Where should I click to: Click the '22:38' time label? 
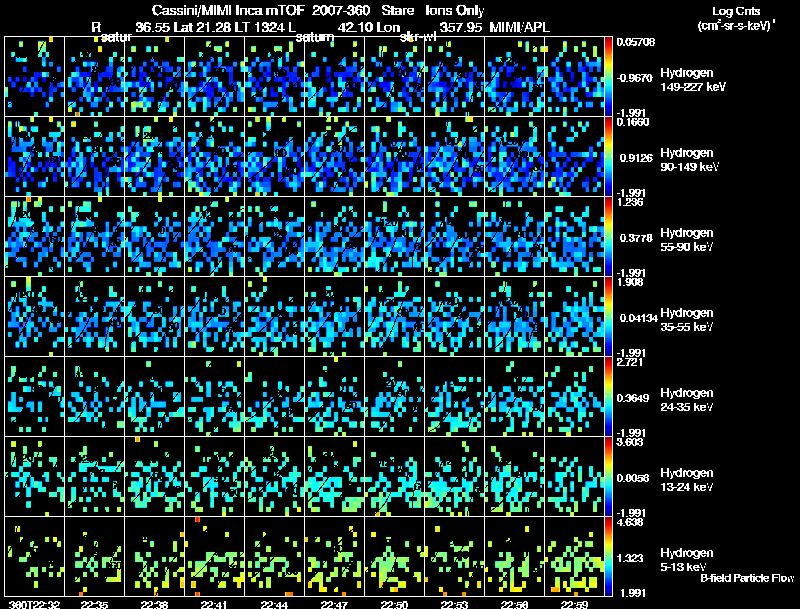[155, 604]
